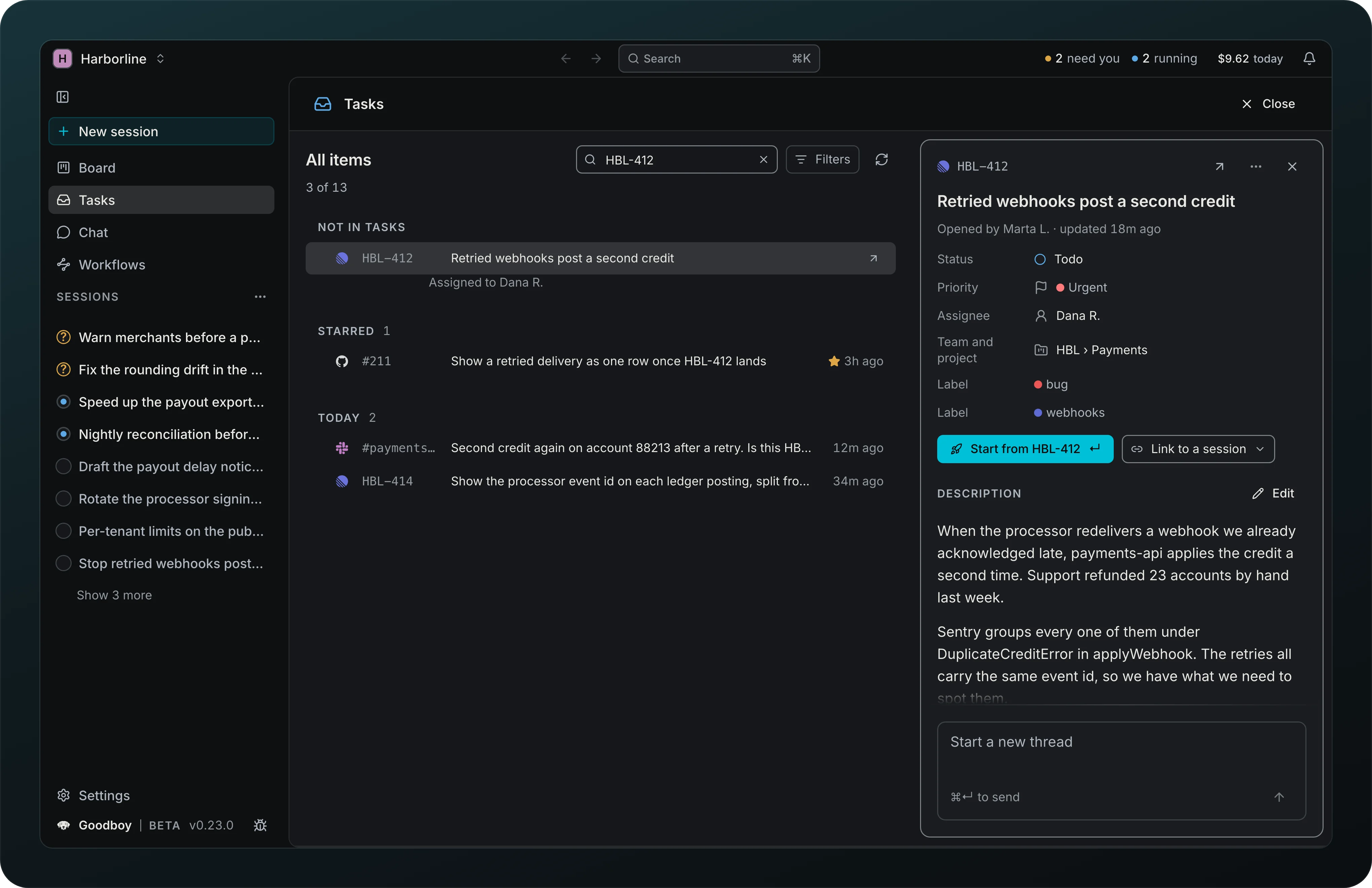Screen dimensions: 1372x888
Task: Go back with the left arrow
Action: 566,59
